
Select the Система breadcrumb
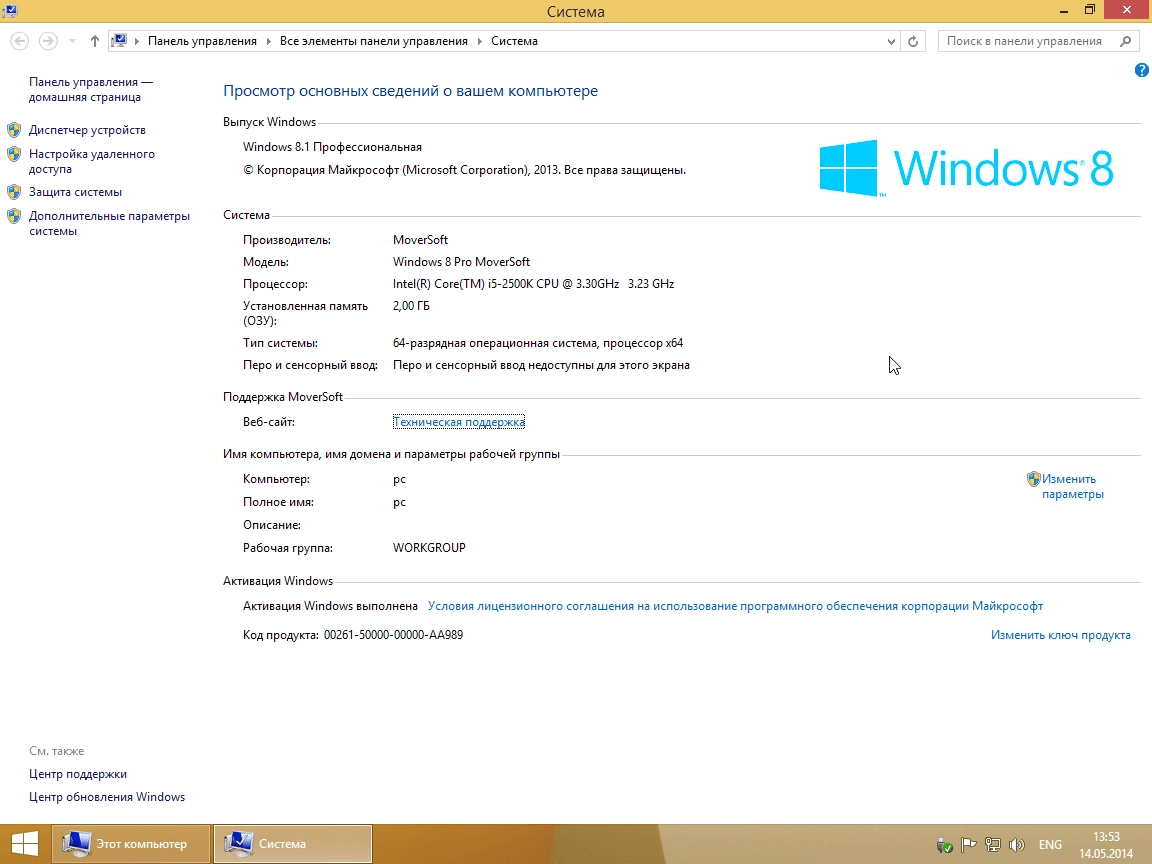(x=514, y=41)
